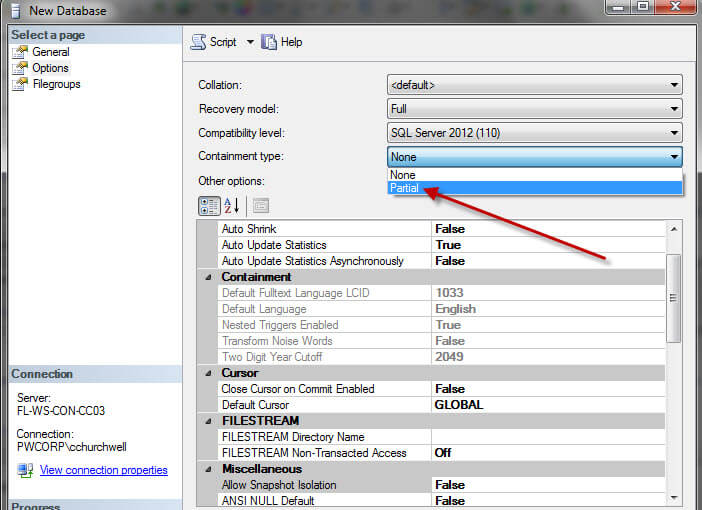Open the General page

tap(51, 52)
